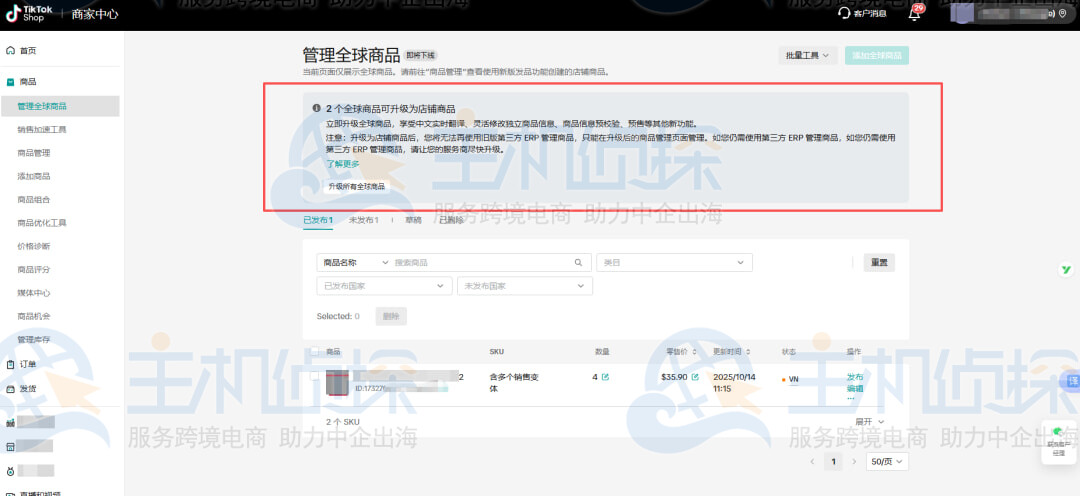
Task: Tick the checkbox for the $35.90 product row
Action: pos(314,377)
